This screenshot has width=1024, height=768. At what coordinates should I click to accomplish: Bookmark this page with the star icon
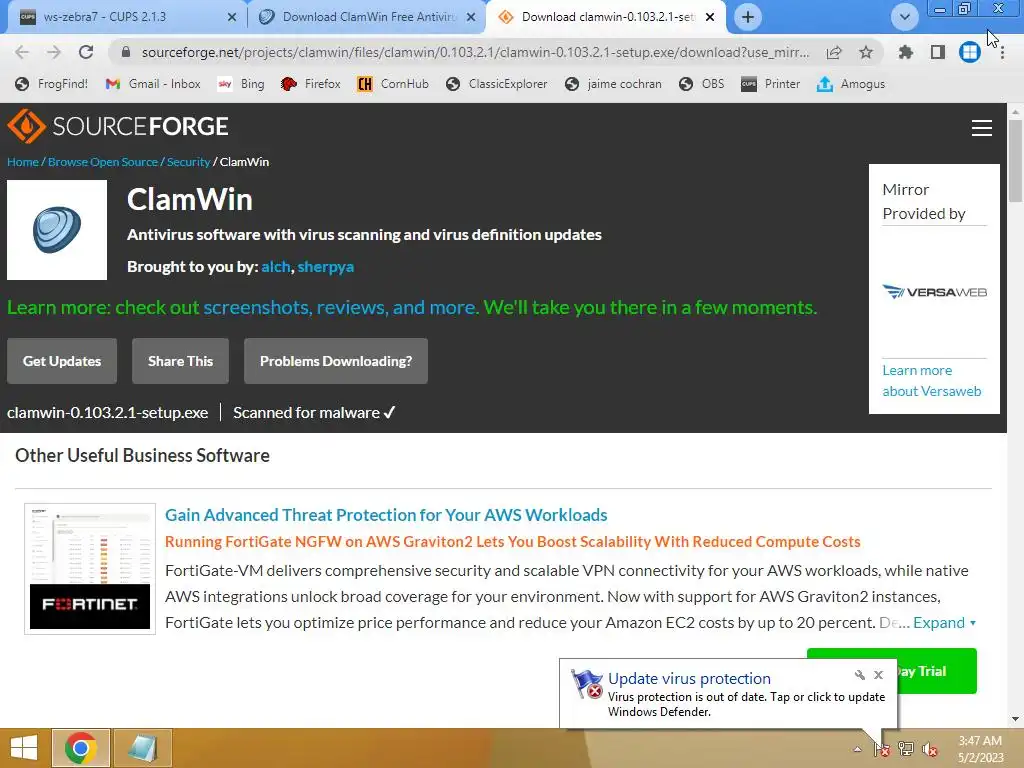pyautogui.click(x=866, y=52)
